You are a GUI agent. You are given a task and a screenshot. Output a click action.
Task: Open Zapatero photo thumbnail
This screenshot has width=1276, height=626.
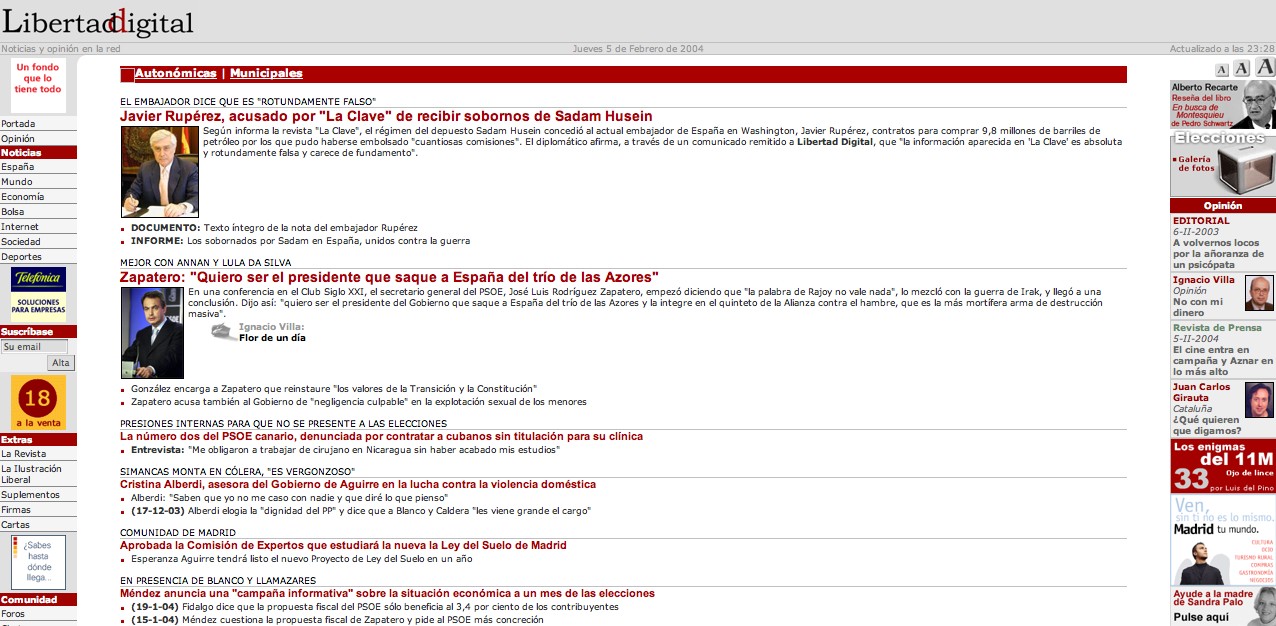pos(152,333)
